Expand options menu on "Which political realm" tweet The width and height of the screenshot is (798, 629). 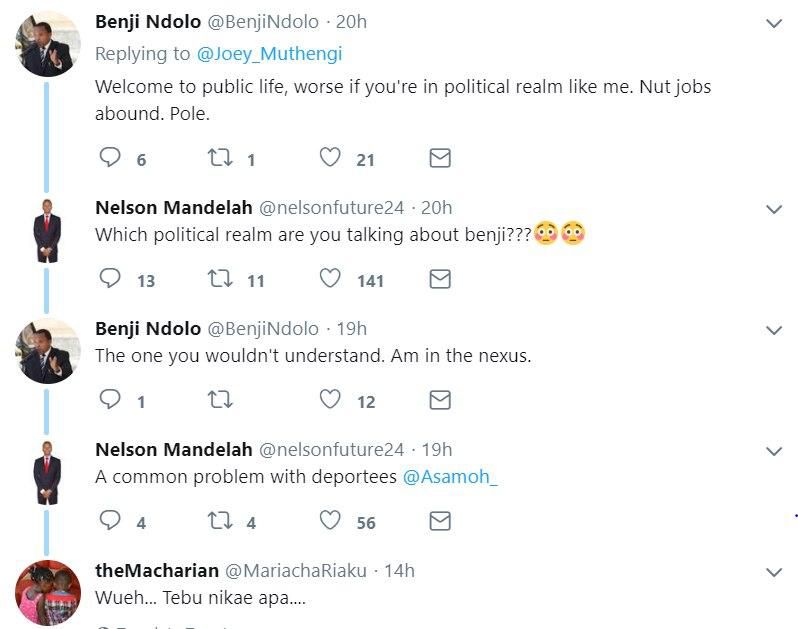(x=774, y=209)
